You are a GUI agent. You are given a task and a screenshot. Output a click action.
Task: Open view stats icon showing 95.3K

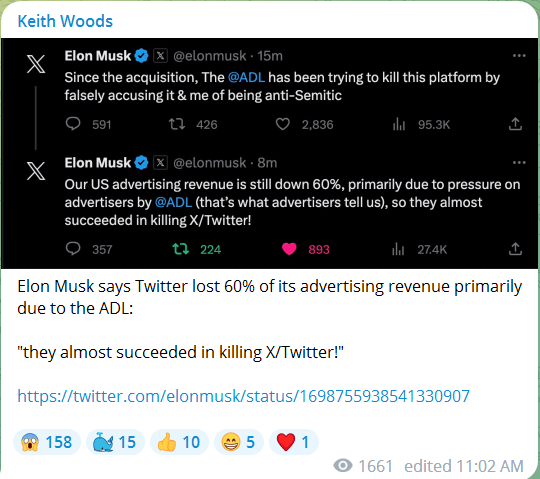(398, 124)
